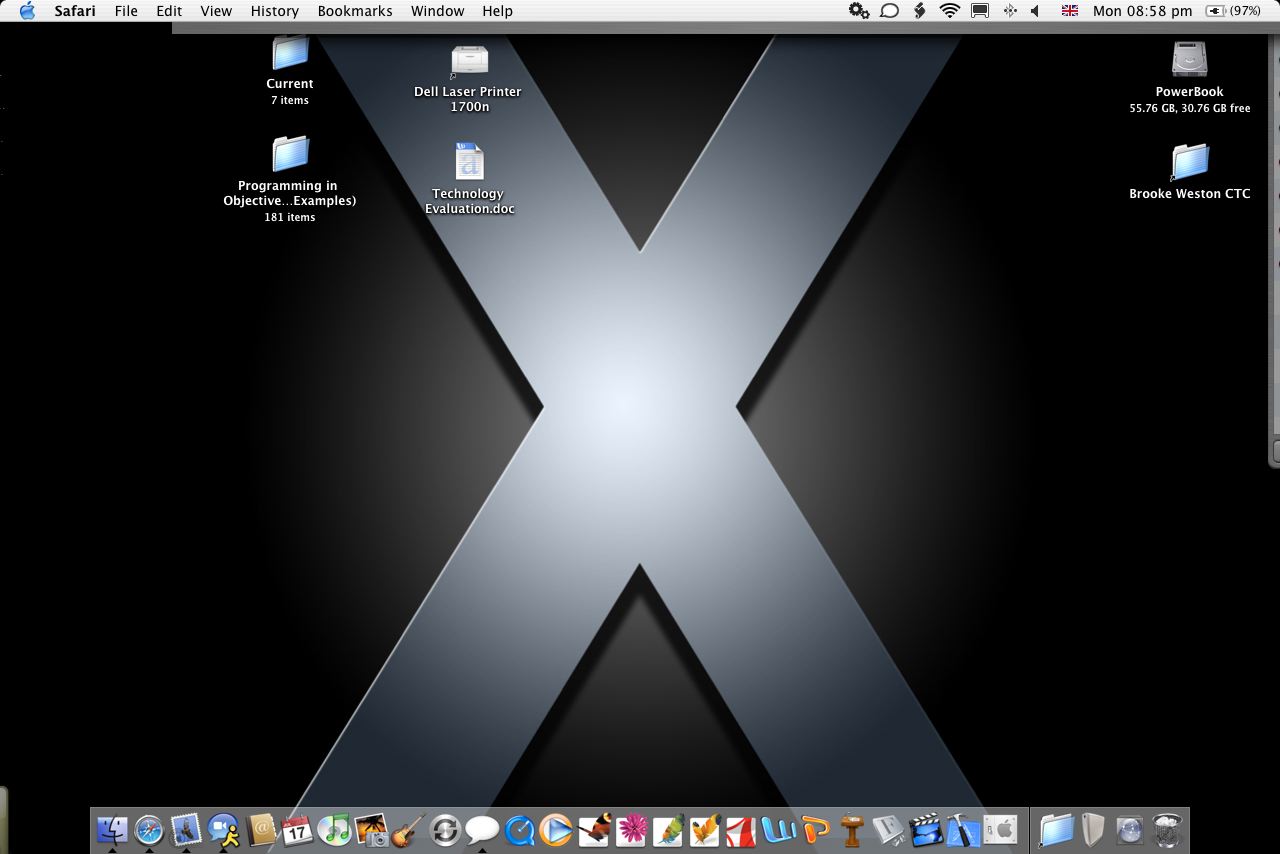Image resolution: width=1280 pixels, height=854 pixels.
Task: Open iSync from the Dock
Action: click(x=445, y=830)
